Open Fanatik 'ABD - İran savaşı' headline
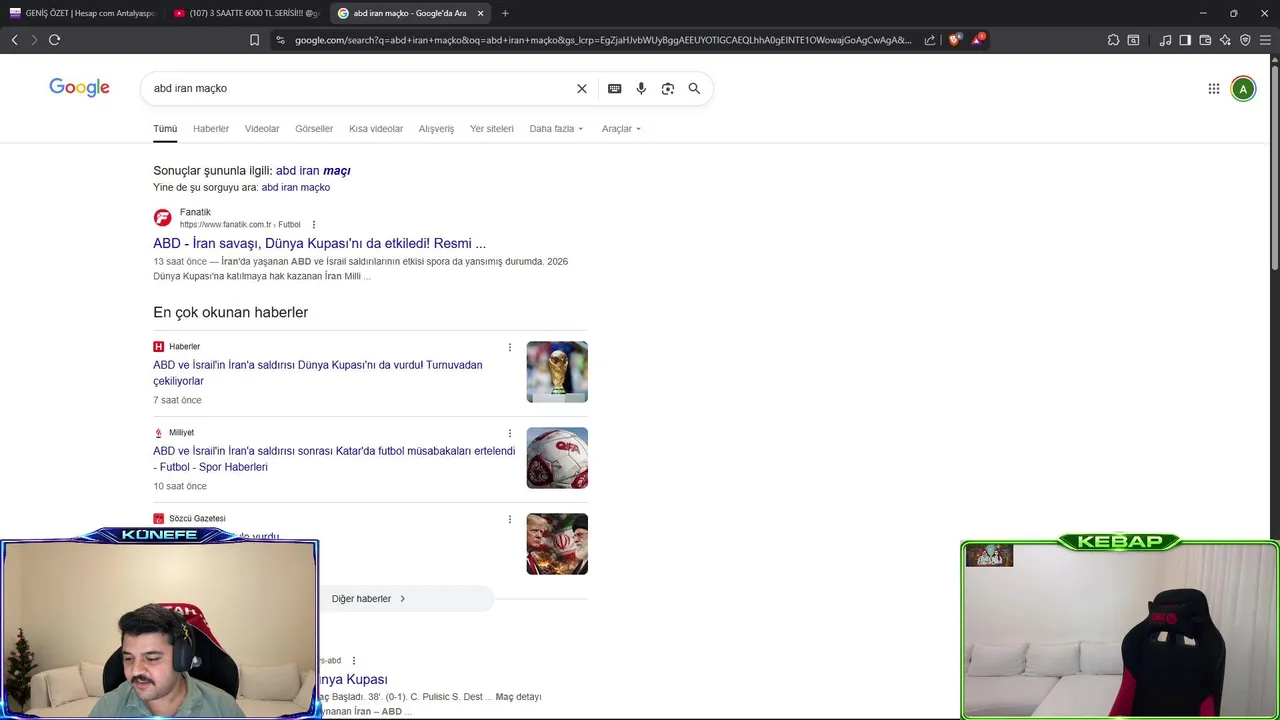 click(320, 244)
